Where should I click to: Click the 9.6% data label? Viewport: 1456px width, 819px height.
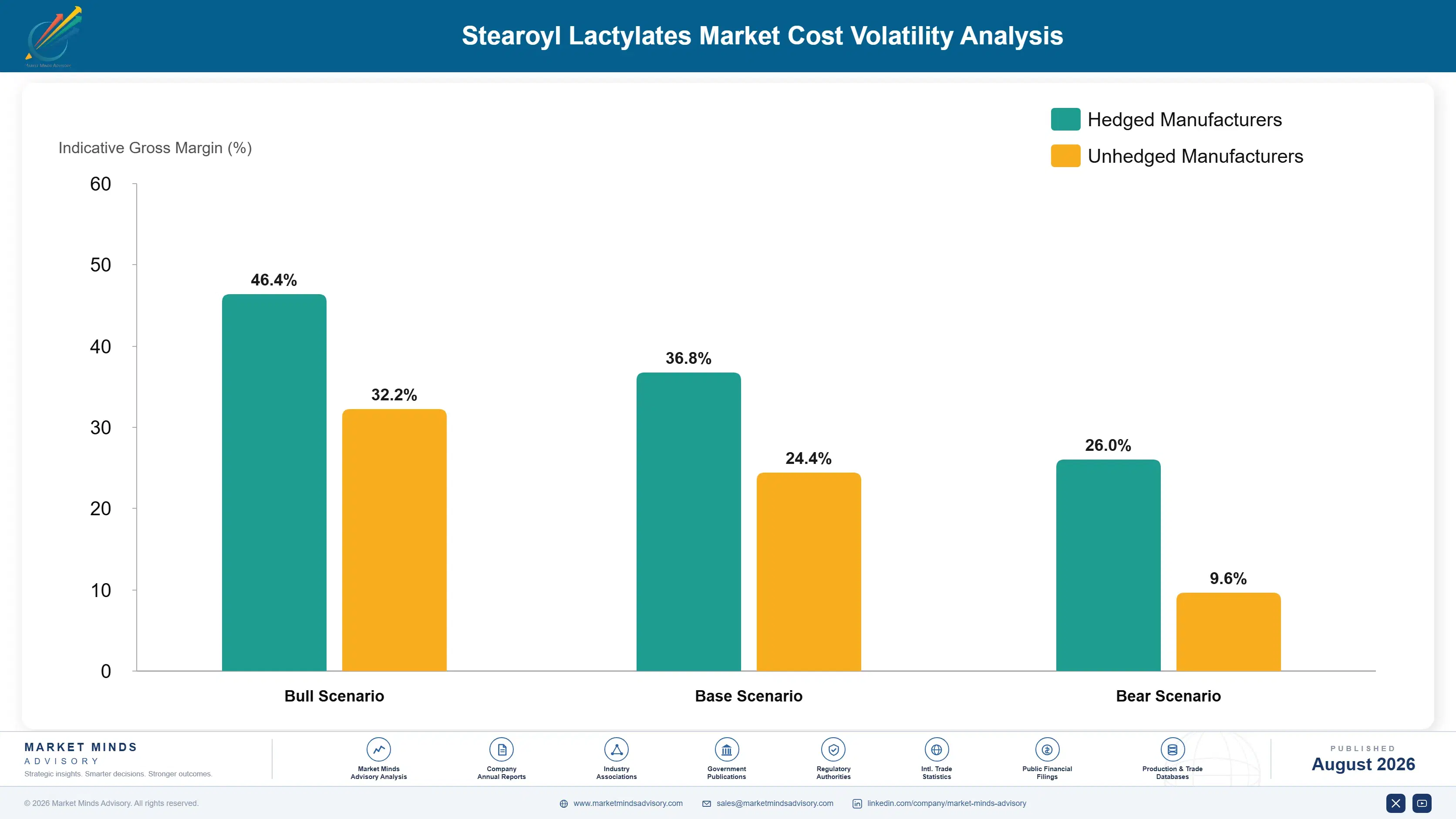[1228, 578]
